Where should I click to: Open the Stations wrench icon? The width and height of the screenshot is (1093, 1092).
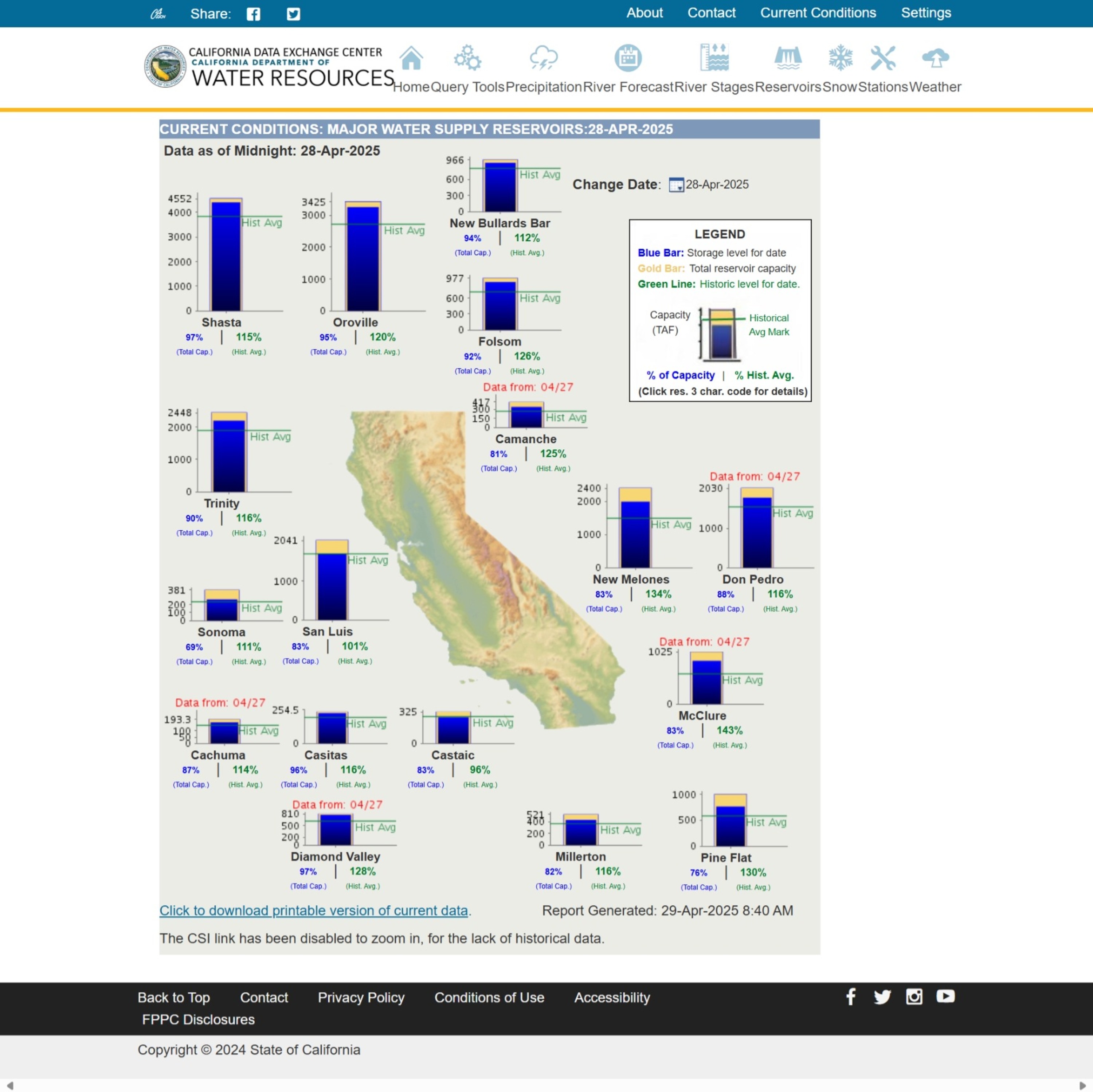882,58
